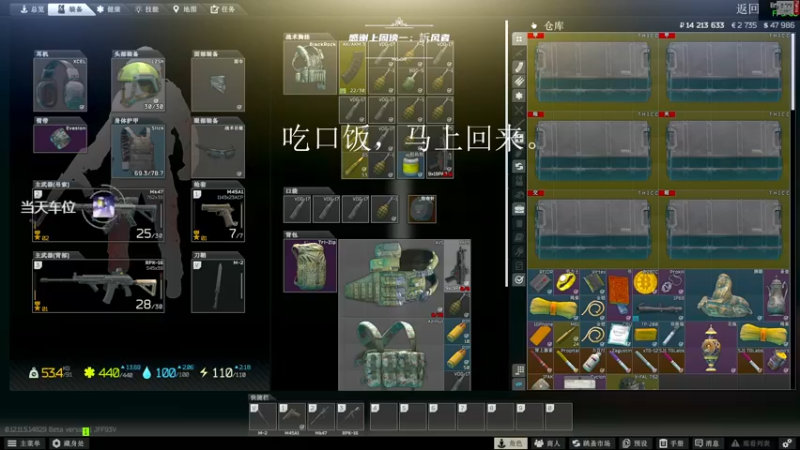Click the X-FAL 762 magazine

(632, 382)
